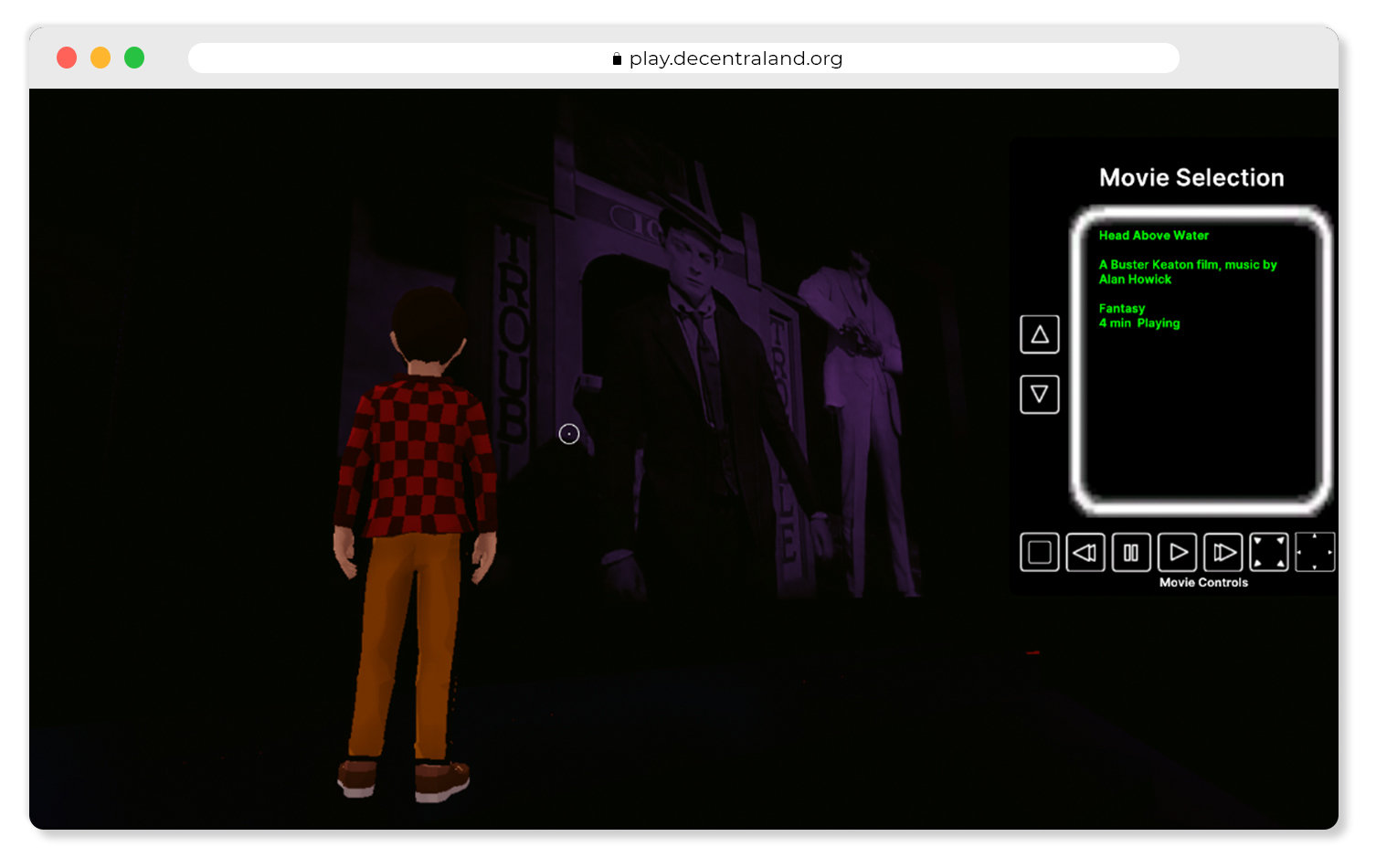Fast forward the movie
Viewport: 1376px width, 868px height.
coord(1223,552)
